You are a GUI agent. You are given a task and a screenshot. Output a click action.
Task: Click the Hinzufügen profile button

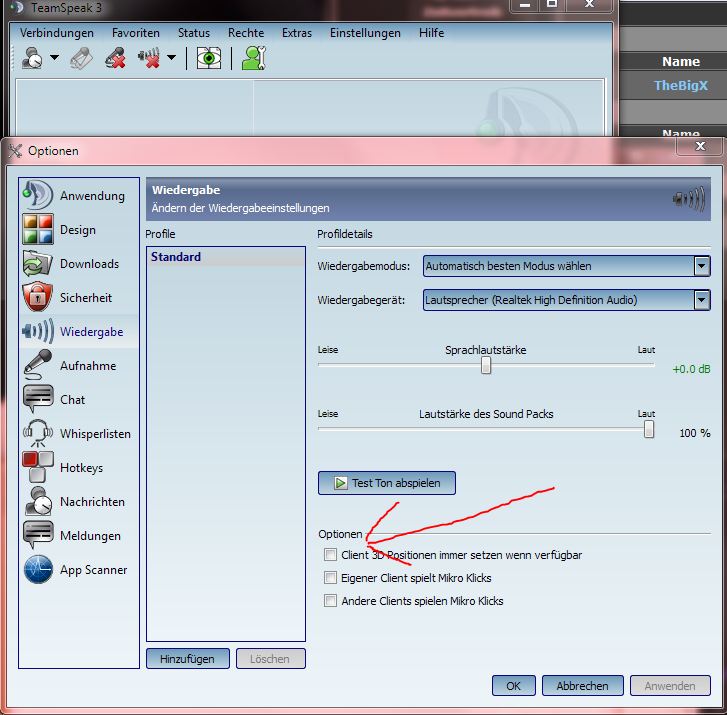pos(188,659)
